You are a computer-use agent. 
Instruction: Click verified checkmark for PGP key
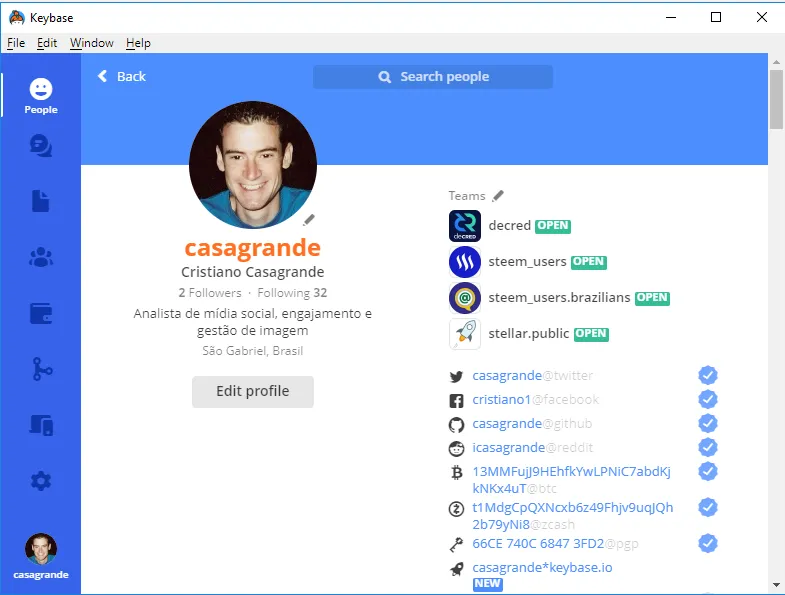point(708,543)
